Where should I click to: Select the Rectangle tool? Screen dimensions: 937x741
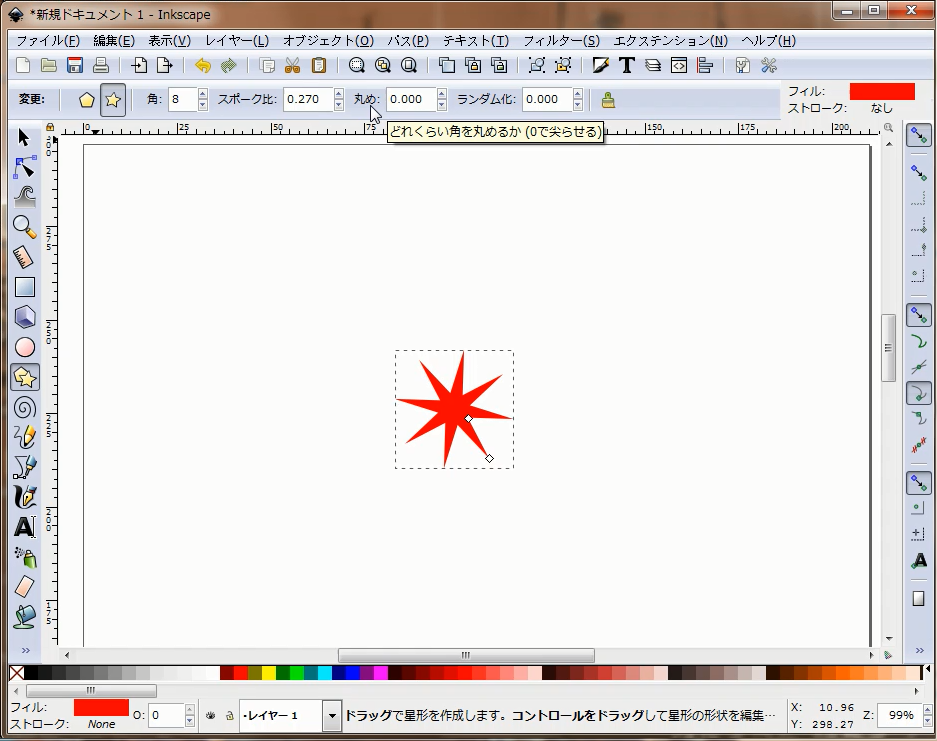[x=25, y=287]
